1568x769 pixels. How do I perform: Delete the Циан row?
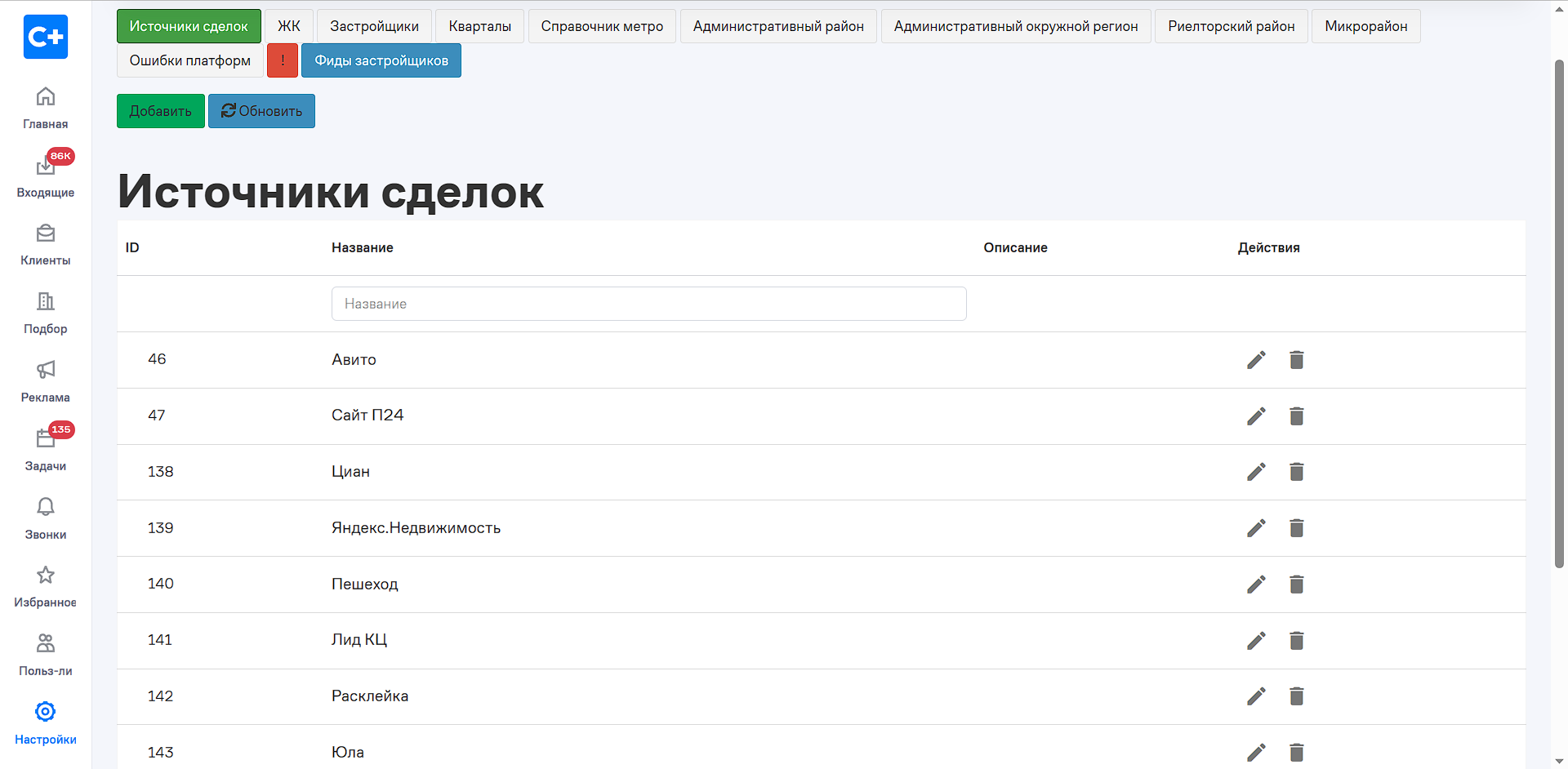(1296, 472)
